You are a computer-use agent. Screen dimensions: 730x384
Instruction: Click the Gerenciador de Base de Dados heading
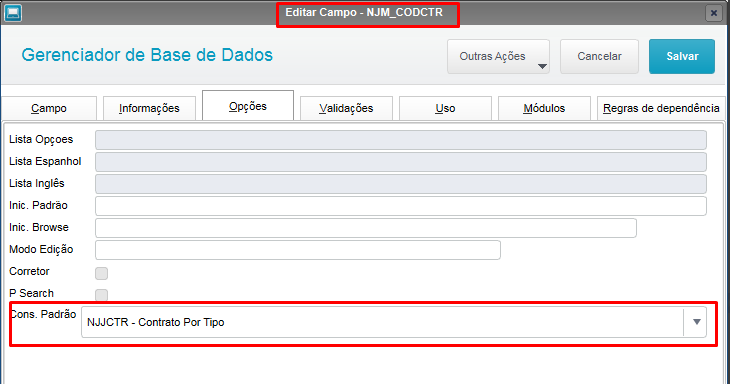[147, 55]
